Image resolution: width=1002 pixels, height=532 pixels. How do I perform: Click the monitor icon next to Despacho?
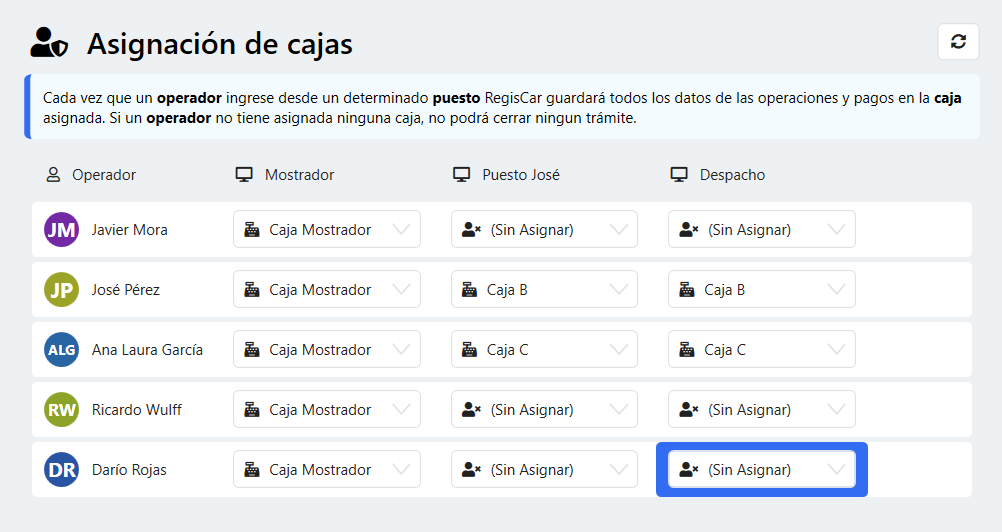click(679, 174)
